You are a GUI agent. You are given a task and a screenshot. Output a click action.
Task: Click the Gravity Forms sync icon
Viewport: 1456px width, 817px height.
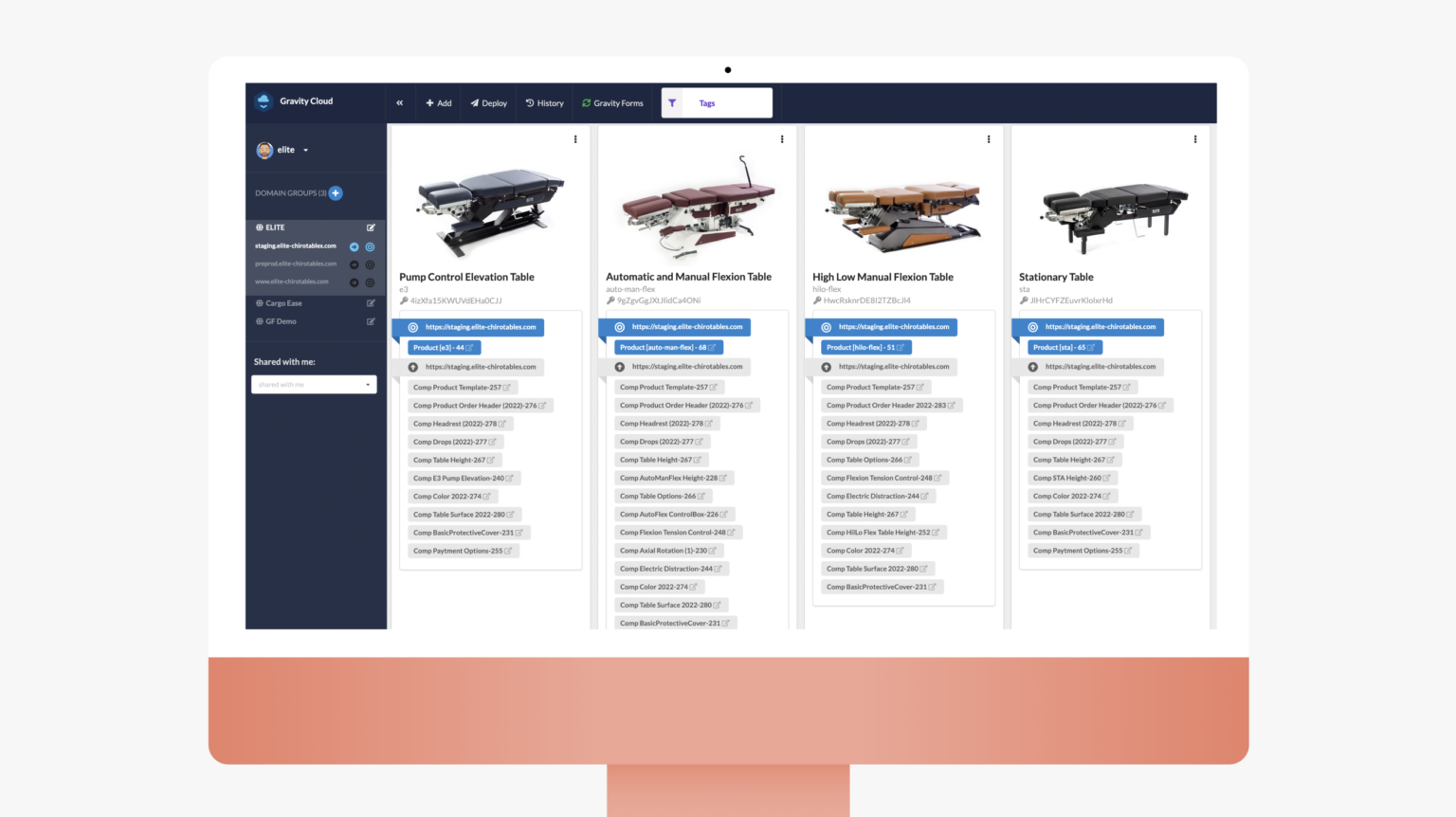[585, 102]
